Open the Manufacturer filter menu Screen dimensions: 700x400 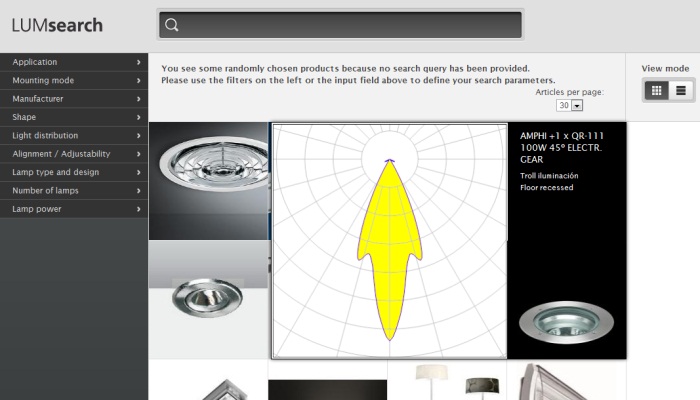coord(74,99)
